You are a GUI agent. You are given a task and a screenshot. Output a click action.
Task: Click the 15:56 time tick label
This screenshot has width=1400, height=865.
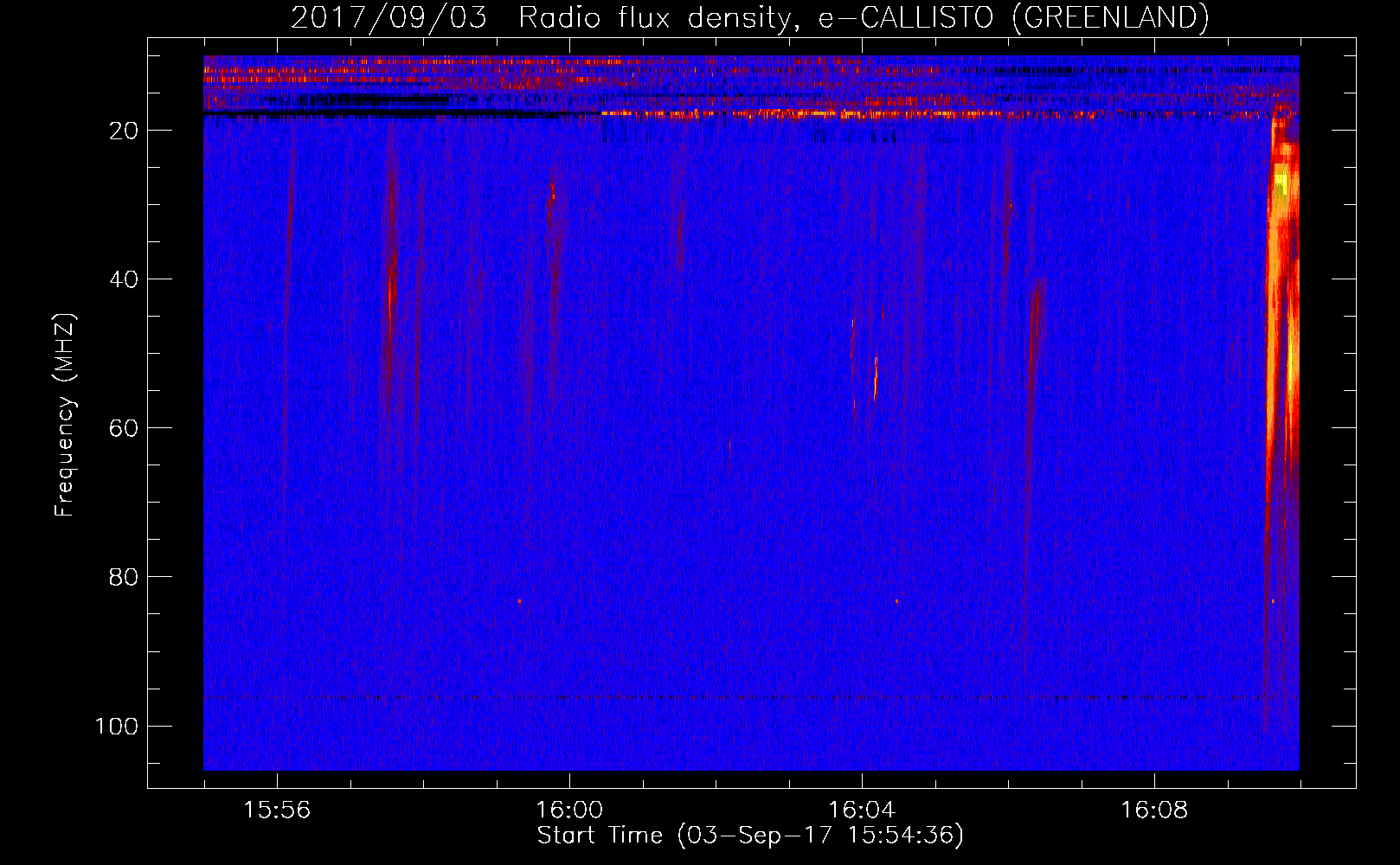277,810
